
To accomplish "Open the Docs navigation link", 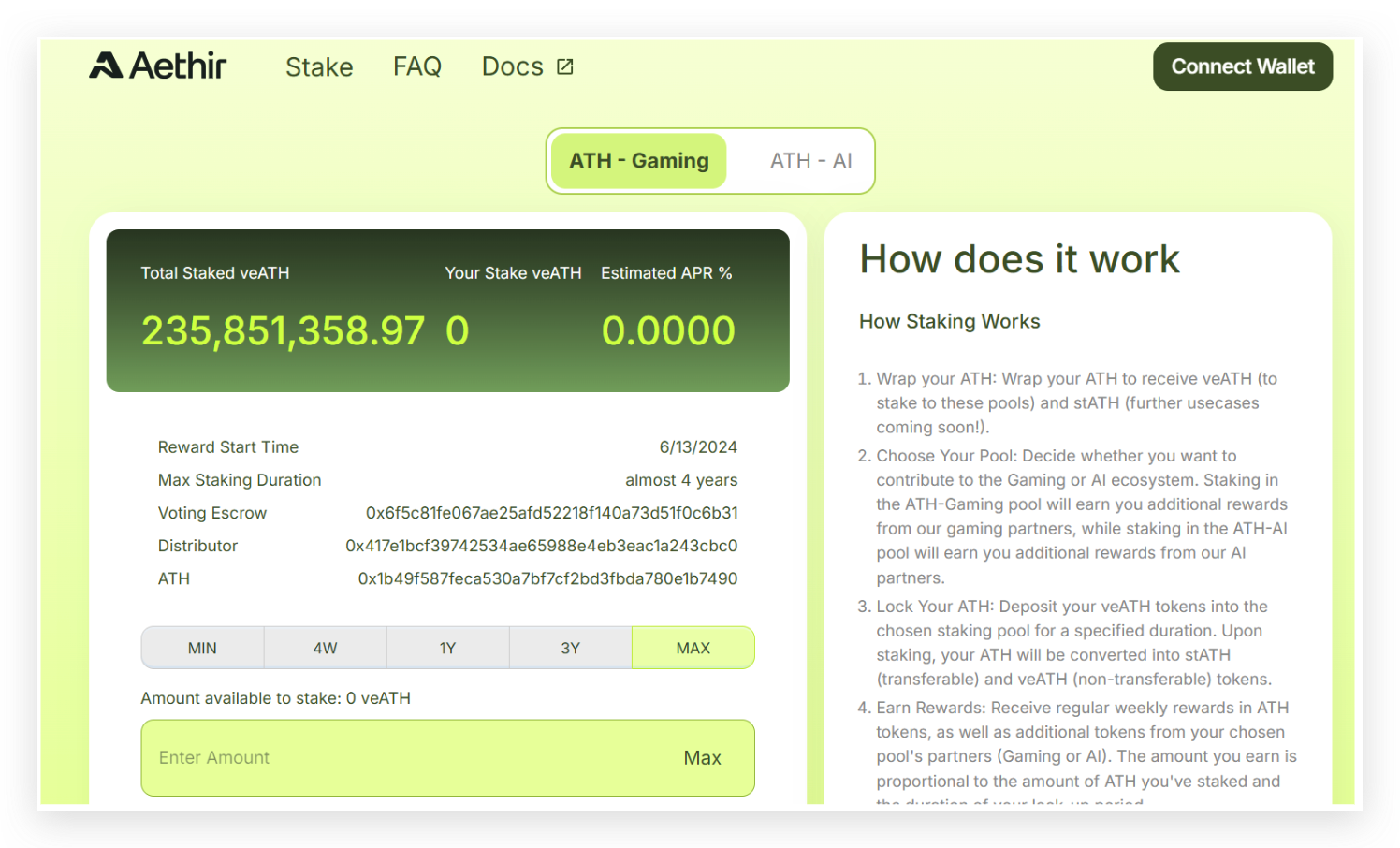I will [512, 66].
